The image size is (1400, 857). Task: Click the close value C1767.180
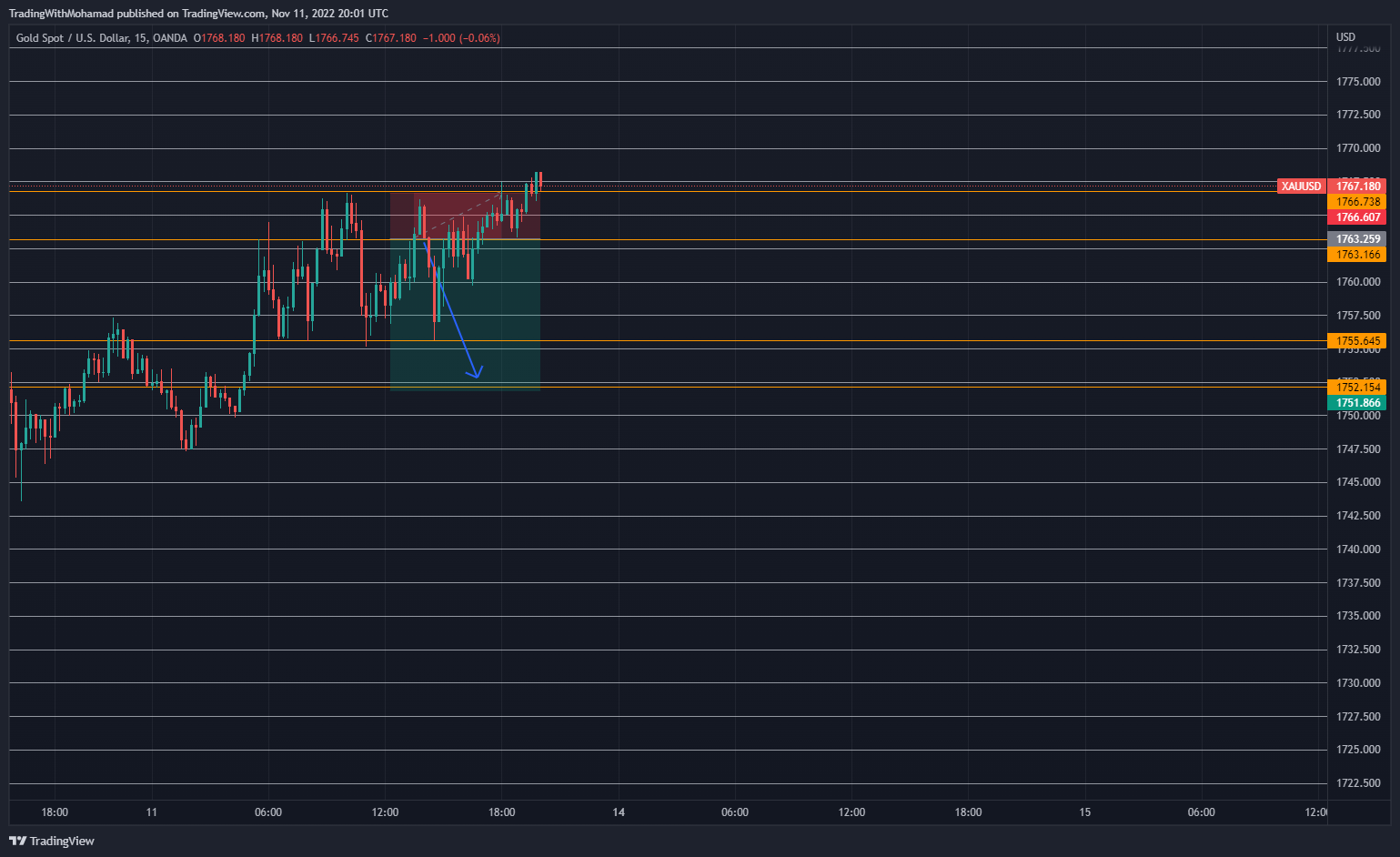pyautogui.click(x=390, y=38)
